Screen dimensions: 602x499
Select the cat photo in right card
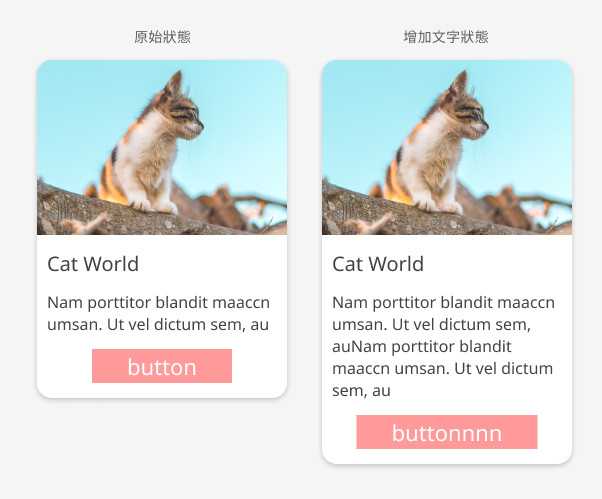coord(447,147)
